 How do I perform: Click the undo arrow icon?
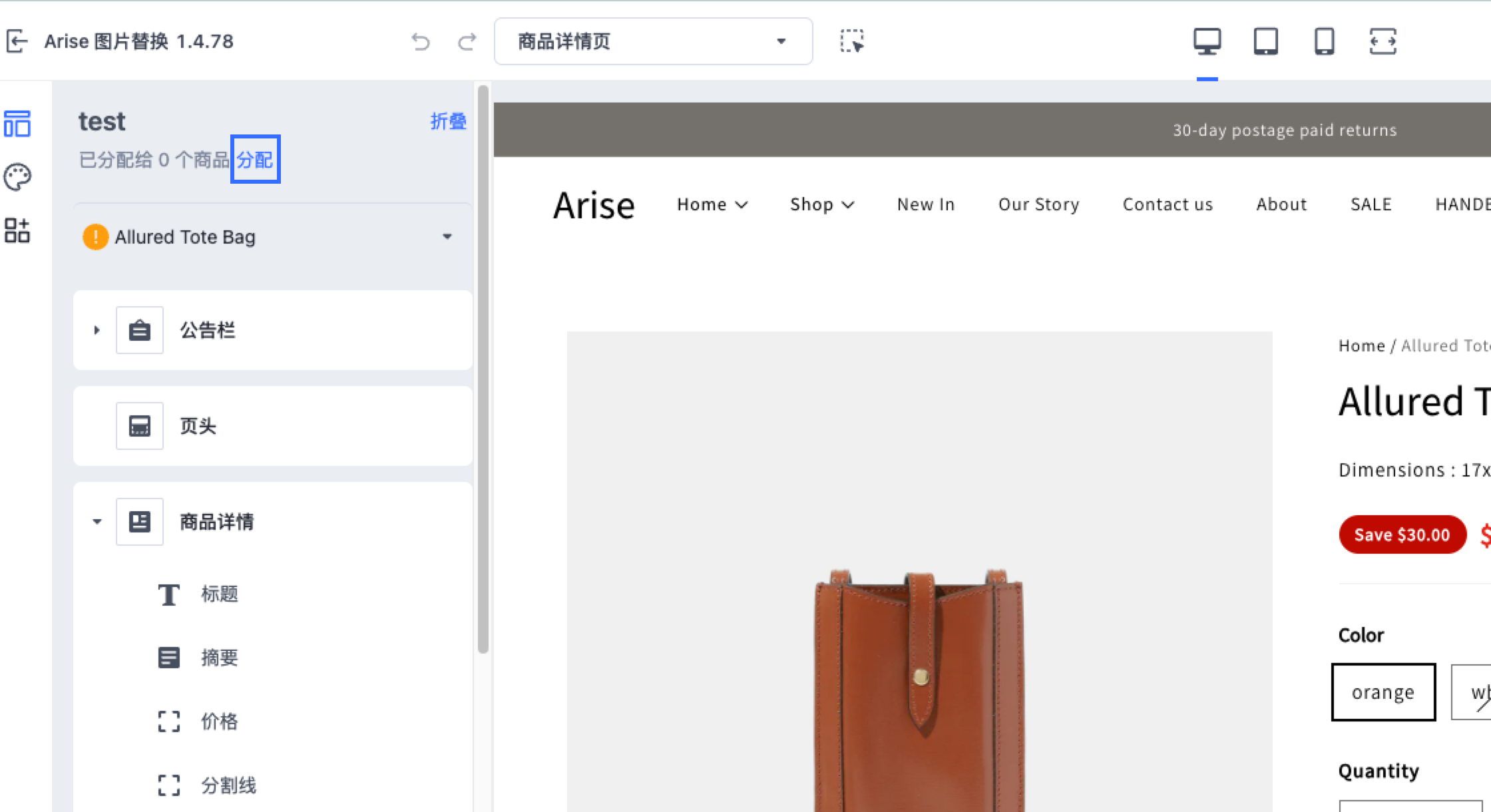421,42
